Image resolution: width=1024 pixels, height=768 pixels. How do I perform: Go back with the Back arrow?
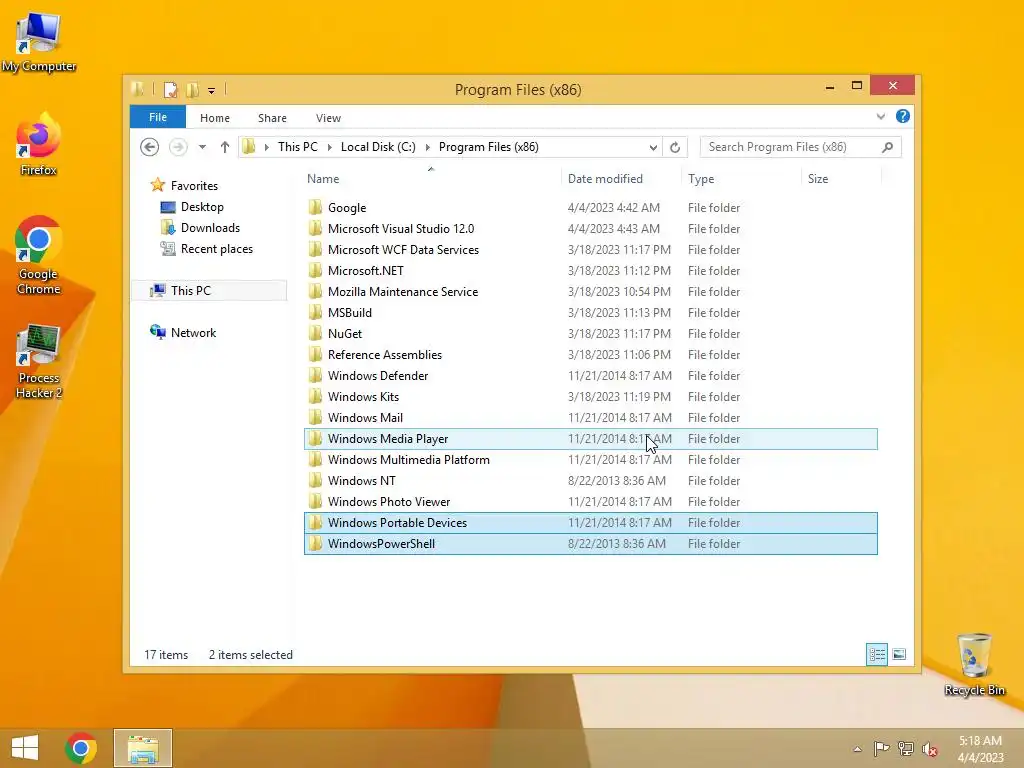coord(150,147)
